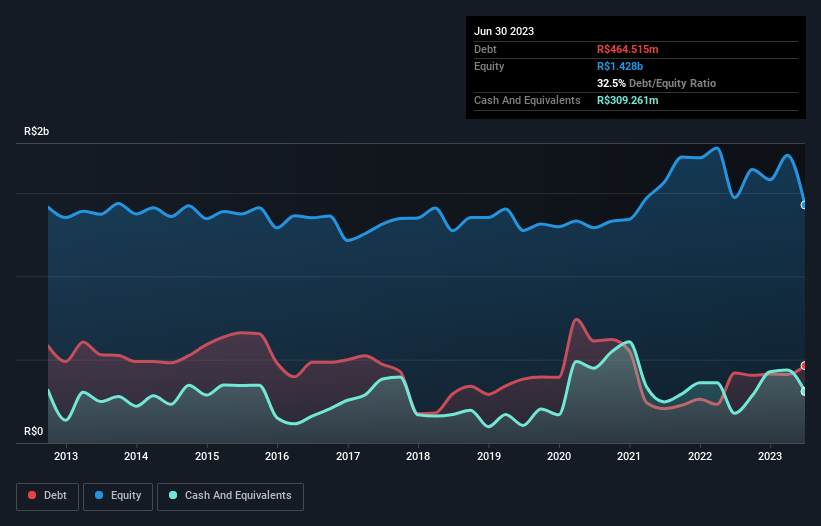Click the 2015 x-axis label

[x=207, y=456]
